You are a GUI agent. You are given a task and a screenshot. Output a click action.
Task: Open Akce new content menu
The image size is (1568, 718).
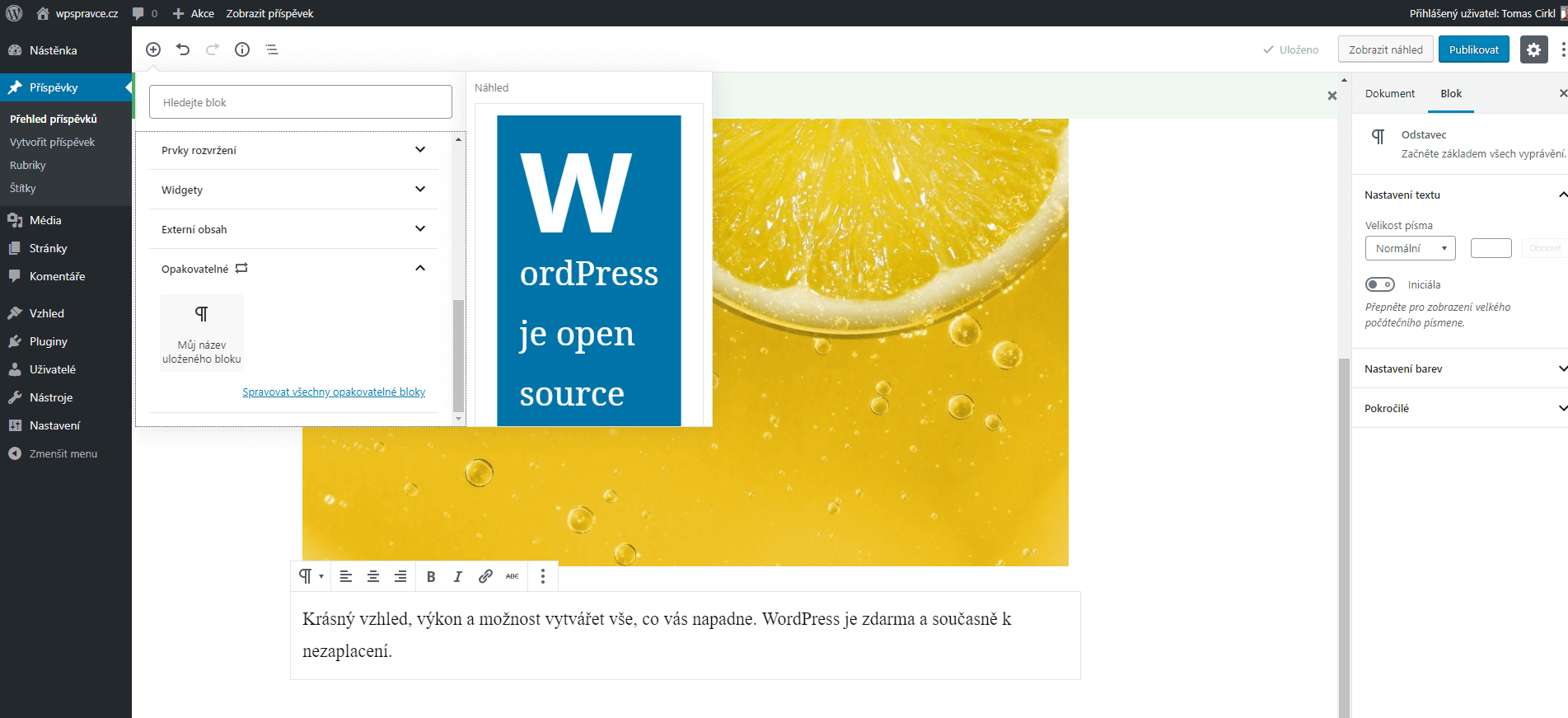pyautogui.click(x=194, y=13)
